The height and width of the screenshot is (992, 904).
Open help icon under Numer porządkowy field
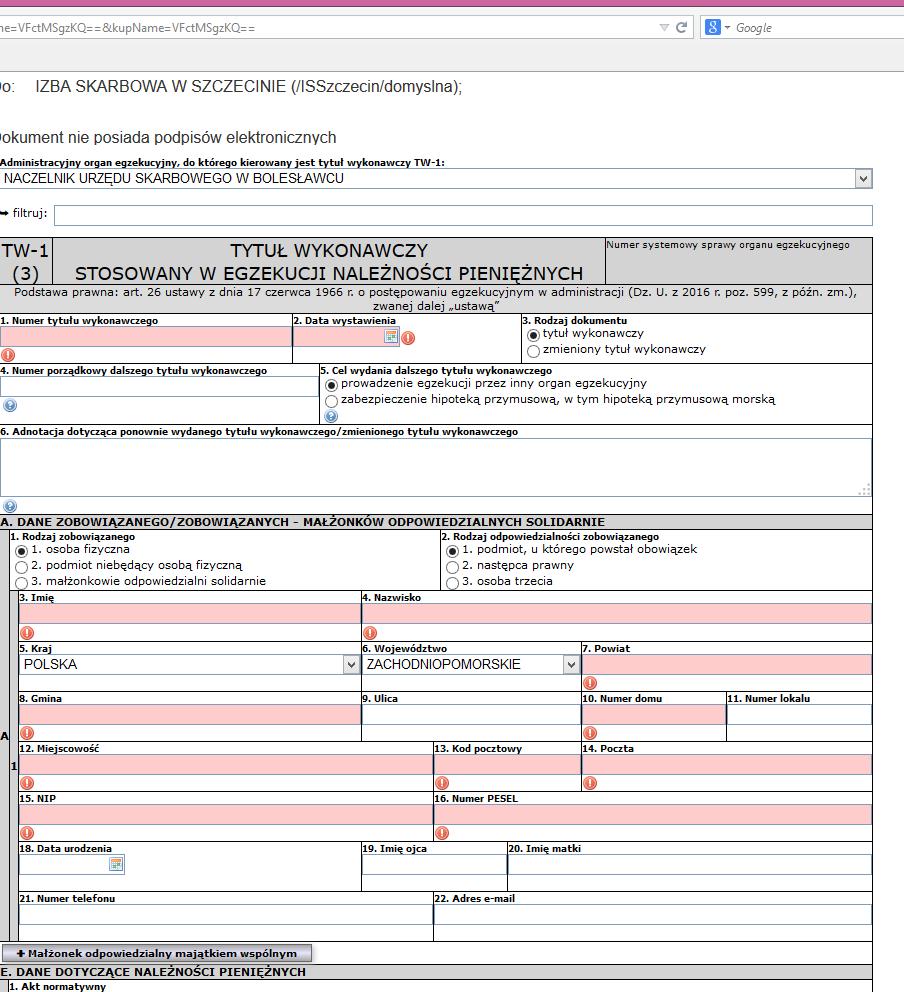pos(10,406)
